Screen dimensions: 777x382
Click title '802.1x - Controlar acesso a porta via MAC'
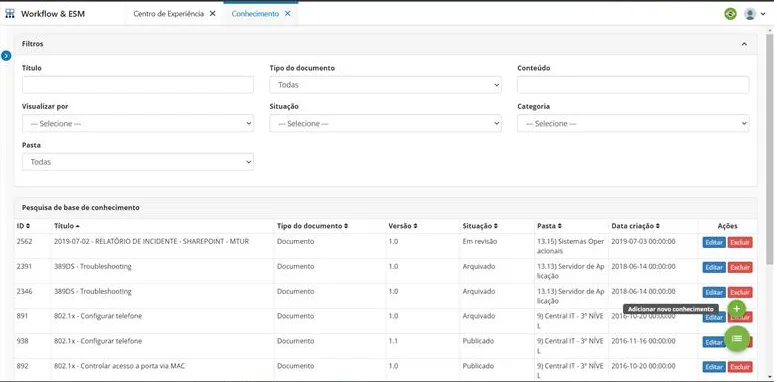coord(119,366)
